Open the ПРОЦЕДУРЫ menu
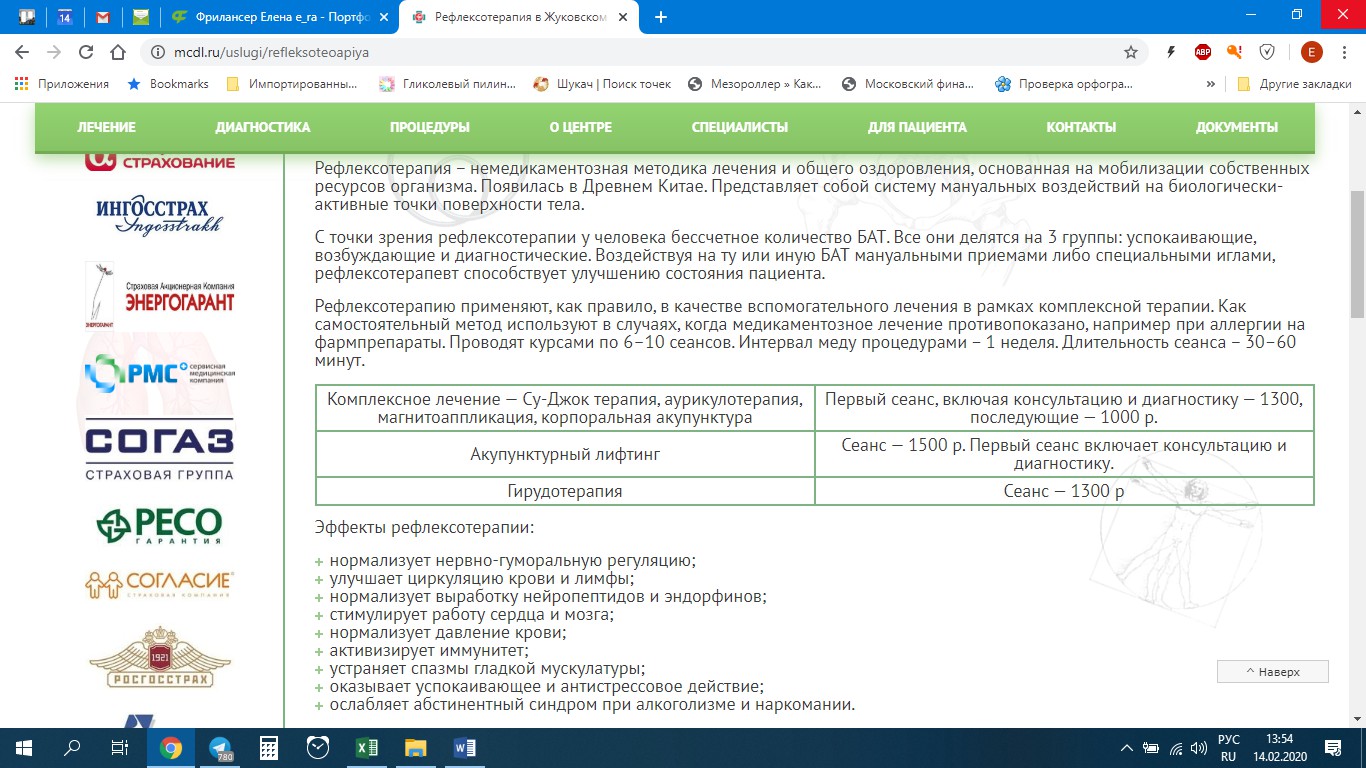Screen dimensions: 1366x768 (x=430, y=127)
